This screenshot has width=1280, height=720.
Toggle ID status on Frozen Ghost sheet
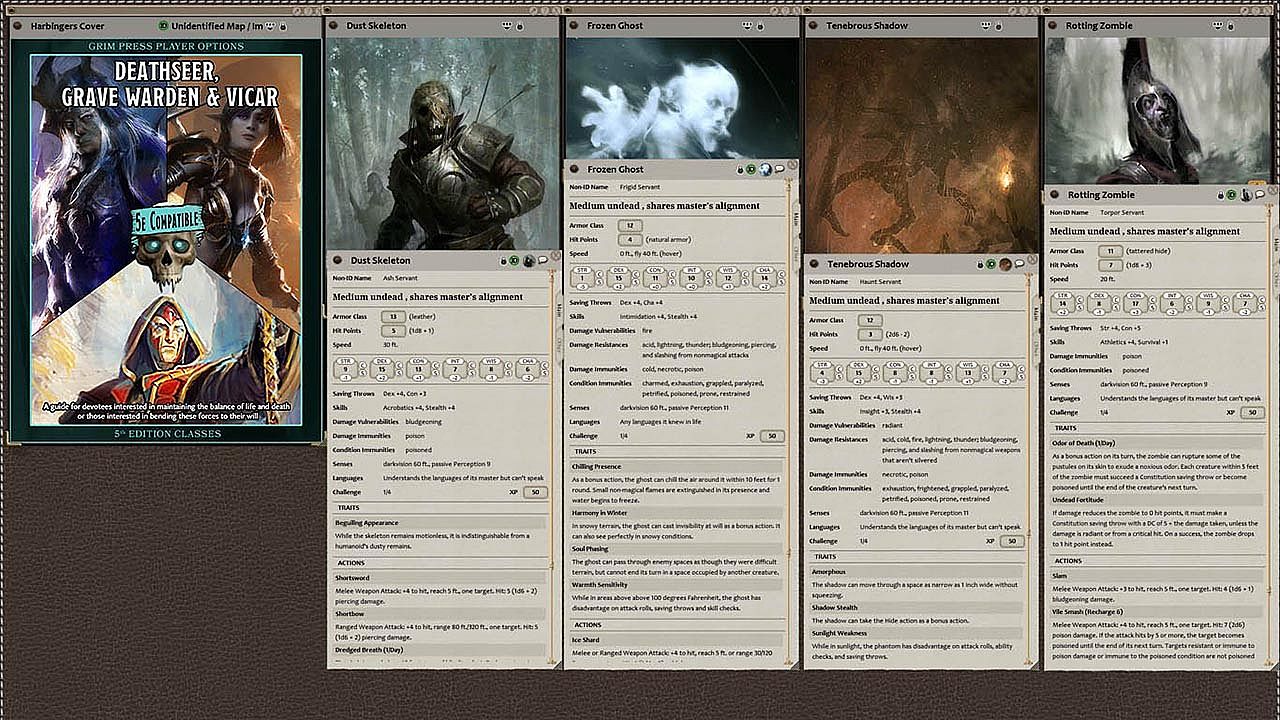751,169
